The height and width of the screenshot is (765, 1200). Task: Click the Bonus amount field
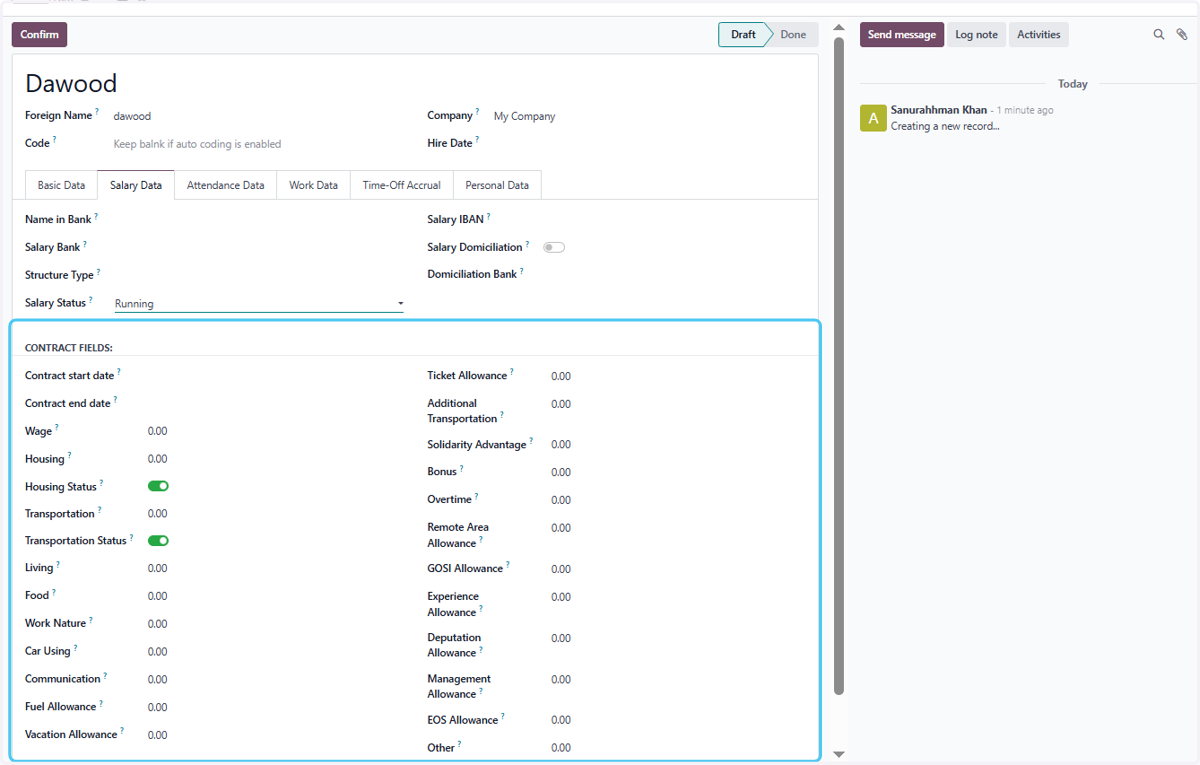click(678, 472)
